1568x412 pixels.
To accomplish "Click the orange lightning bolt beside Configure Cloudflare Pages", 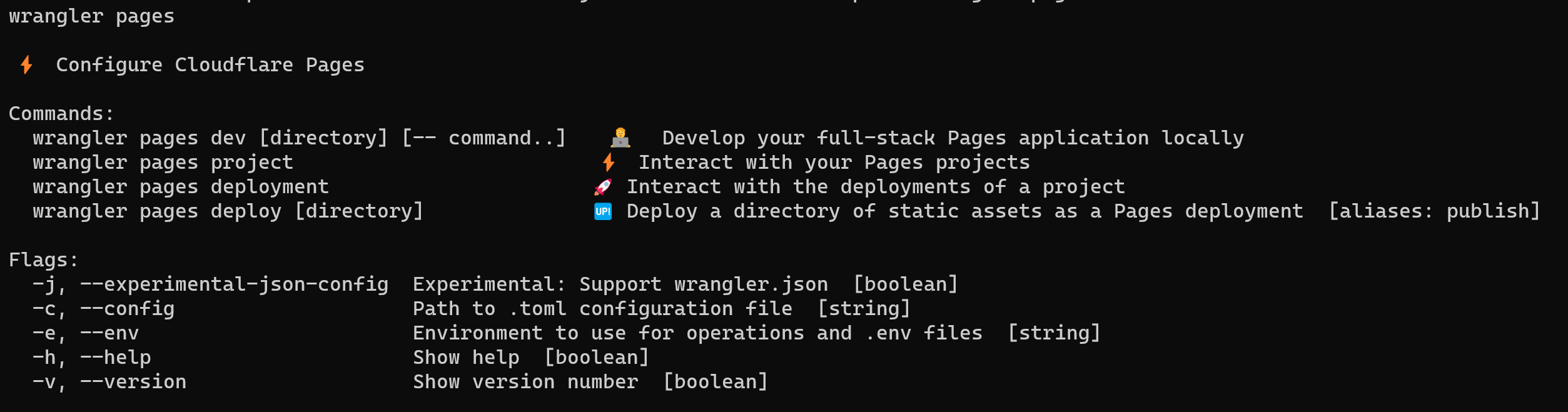I will pos(26,64).
